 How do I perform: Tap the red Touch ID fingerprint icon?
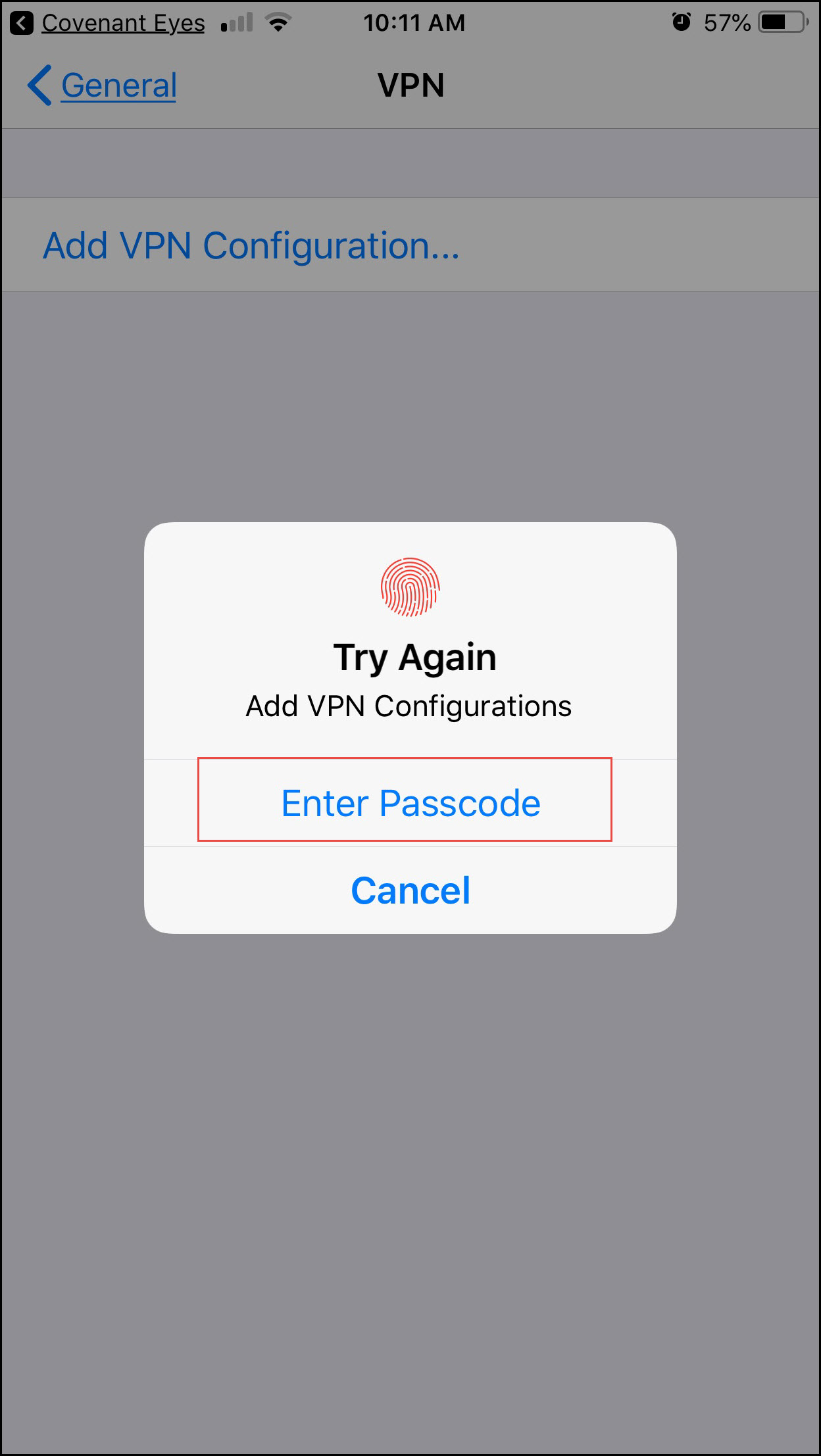coord(410,587)
